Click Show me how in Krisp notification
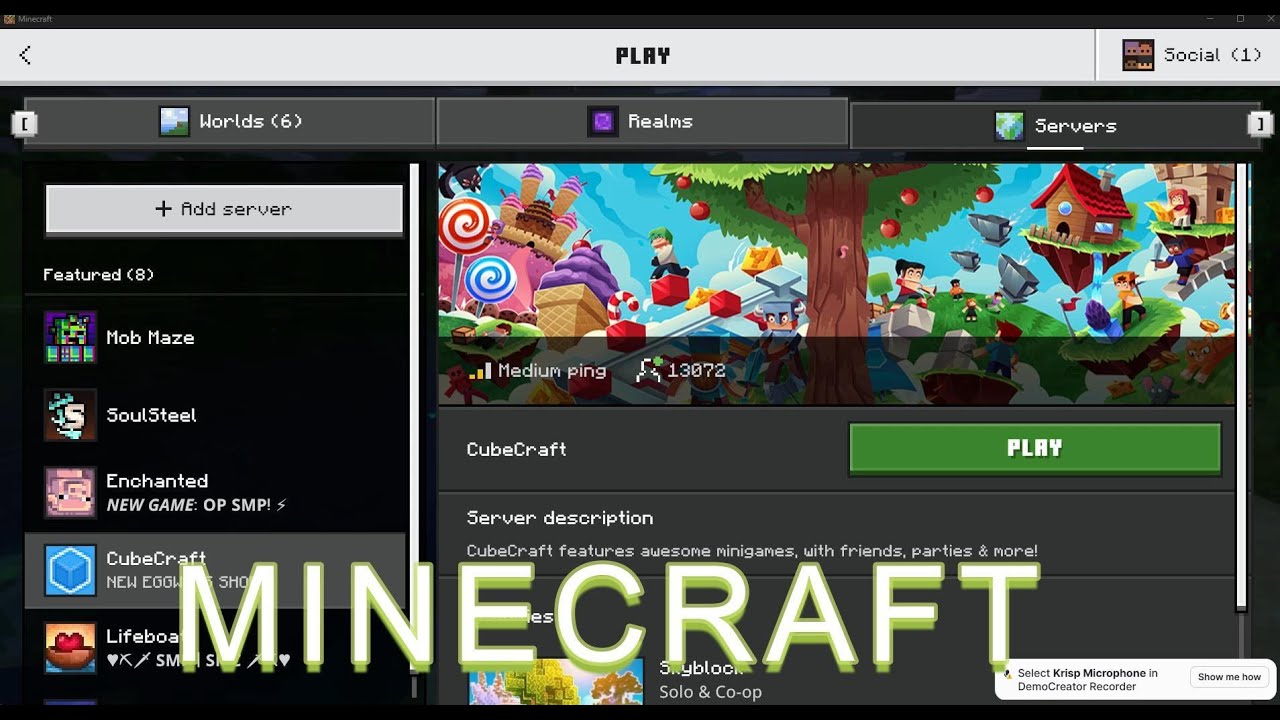Viewport: 1280px width, 720px height. pos(1229,677)
